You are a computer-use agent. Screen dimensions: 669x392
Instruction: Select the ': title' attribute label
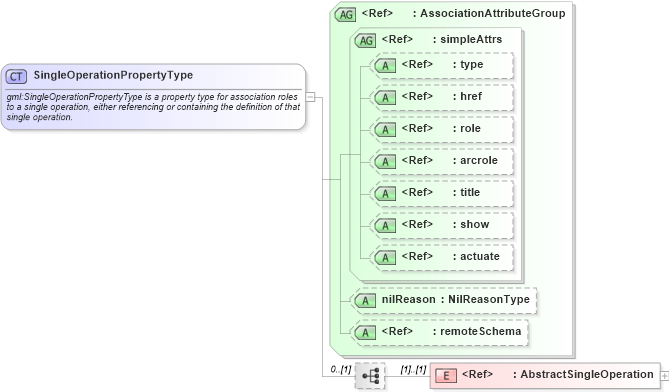pos(466,192)
